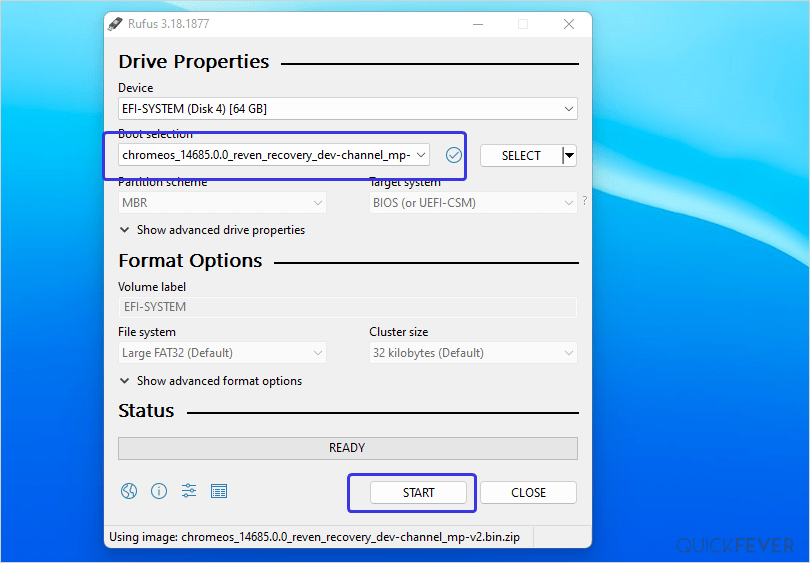The image size is (810, 563).
Task: Click the Volume label caption text
Action: (x=152, y=287)
